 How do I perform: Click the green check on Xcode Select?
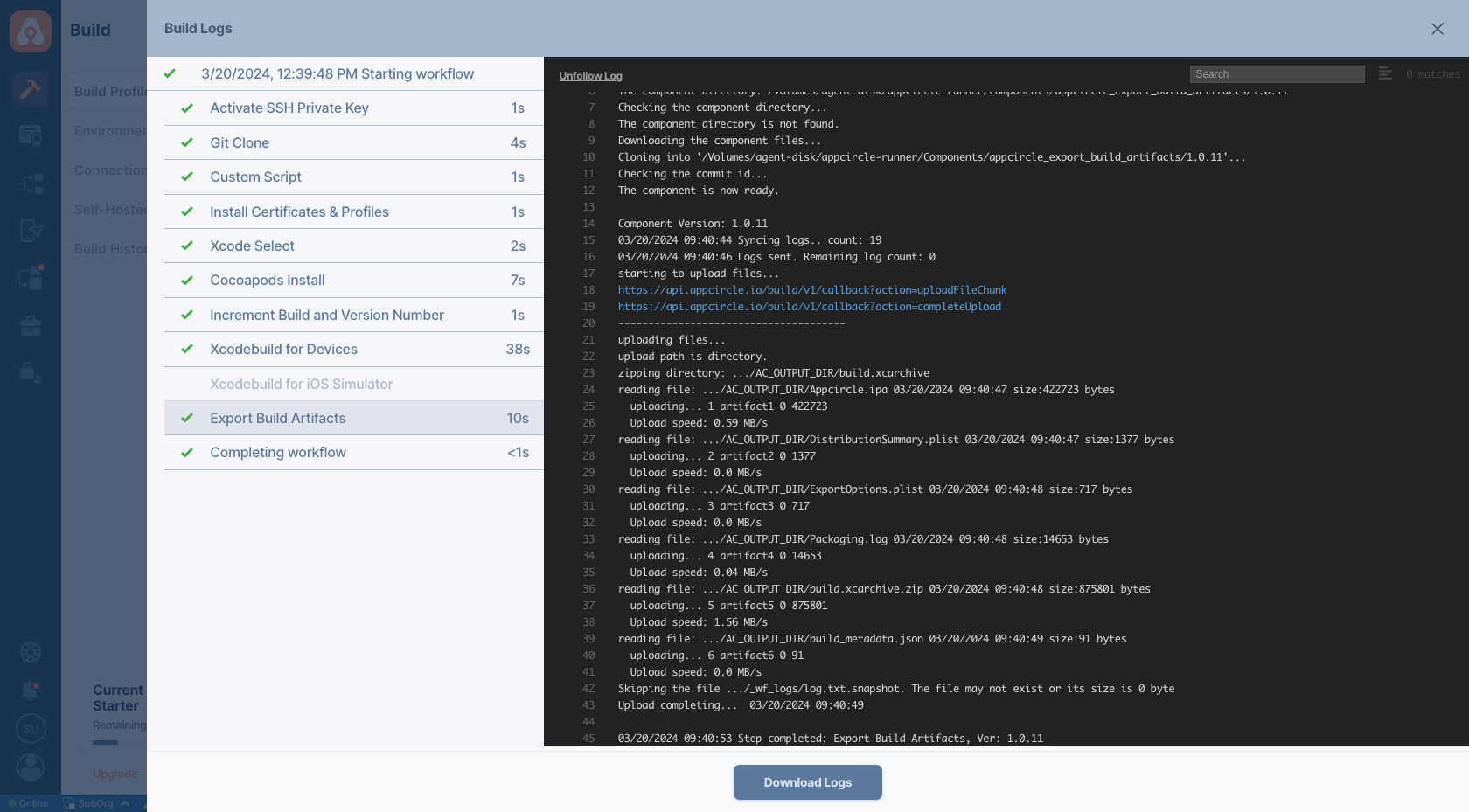coord(187,246)
